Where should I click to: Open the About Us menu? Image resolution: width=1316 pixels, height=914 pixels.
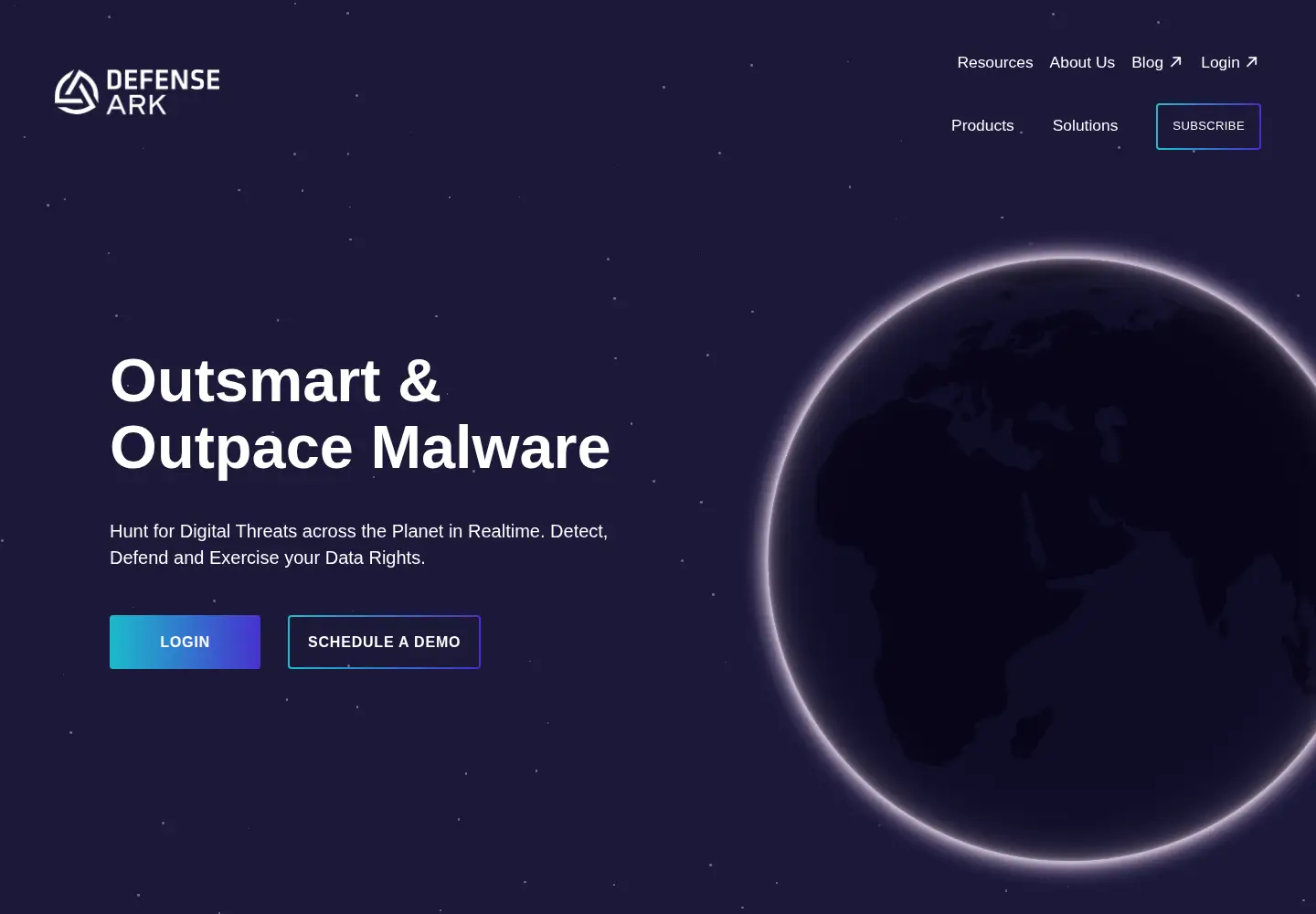(1082, 62)
